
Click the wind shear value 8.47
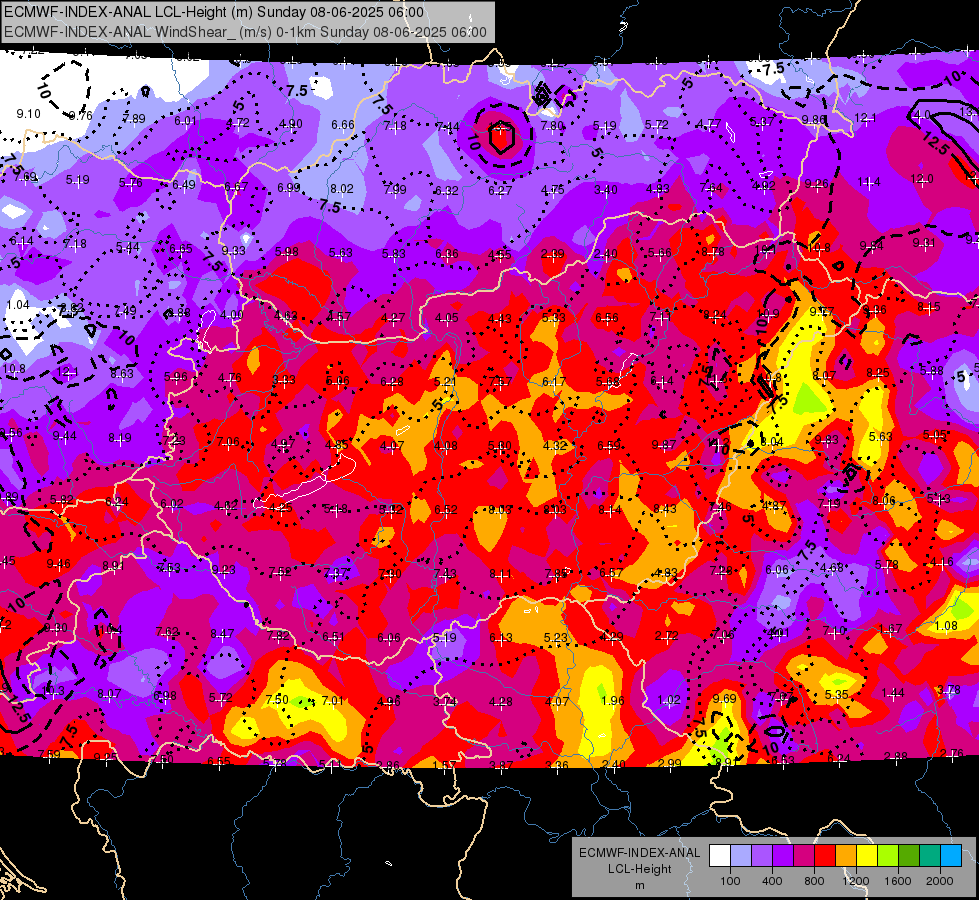point(222,633)
